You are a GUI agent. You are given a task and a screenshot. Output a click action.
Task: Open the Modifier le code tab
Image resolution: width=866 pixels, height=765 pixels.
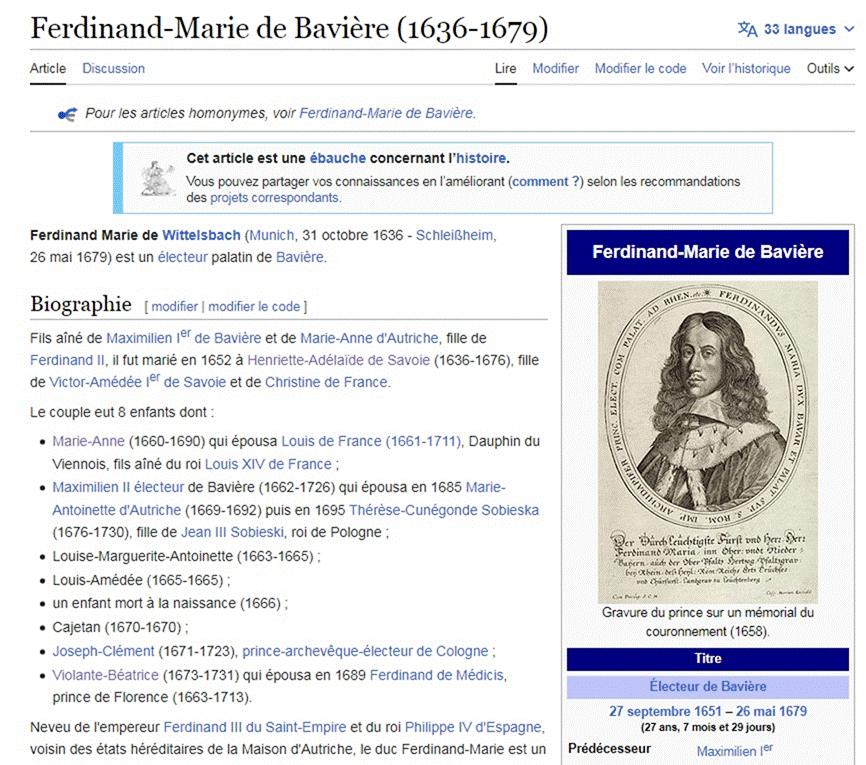(x=640, y=68)
